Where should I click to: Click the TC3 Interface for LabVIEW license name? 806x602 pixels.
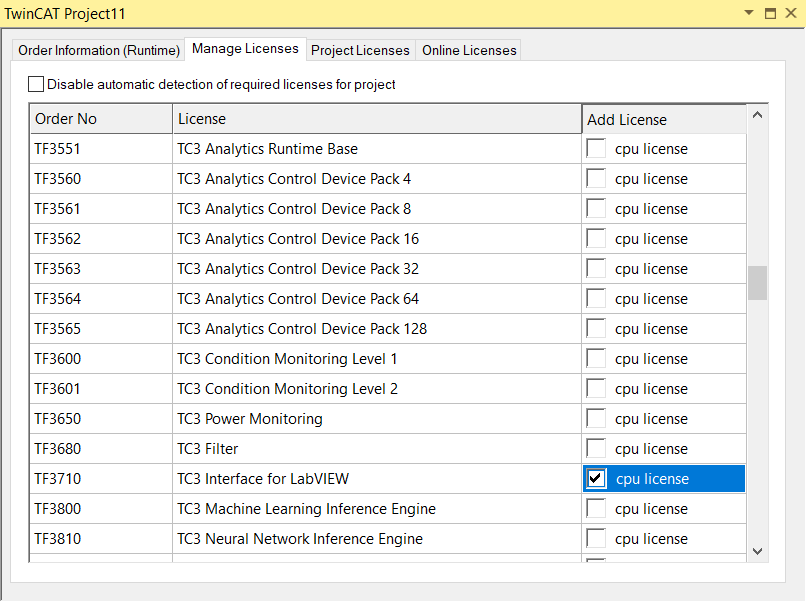pyautogui.click(x=263, y=479)
